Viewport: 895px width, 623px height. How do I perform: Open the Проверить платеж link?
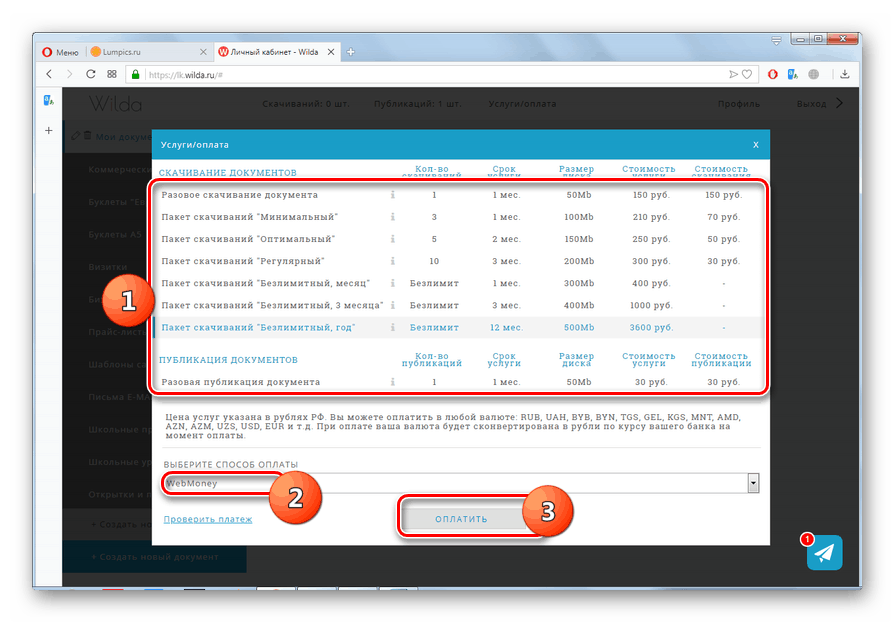[208, 519]
